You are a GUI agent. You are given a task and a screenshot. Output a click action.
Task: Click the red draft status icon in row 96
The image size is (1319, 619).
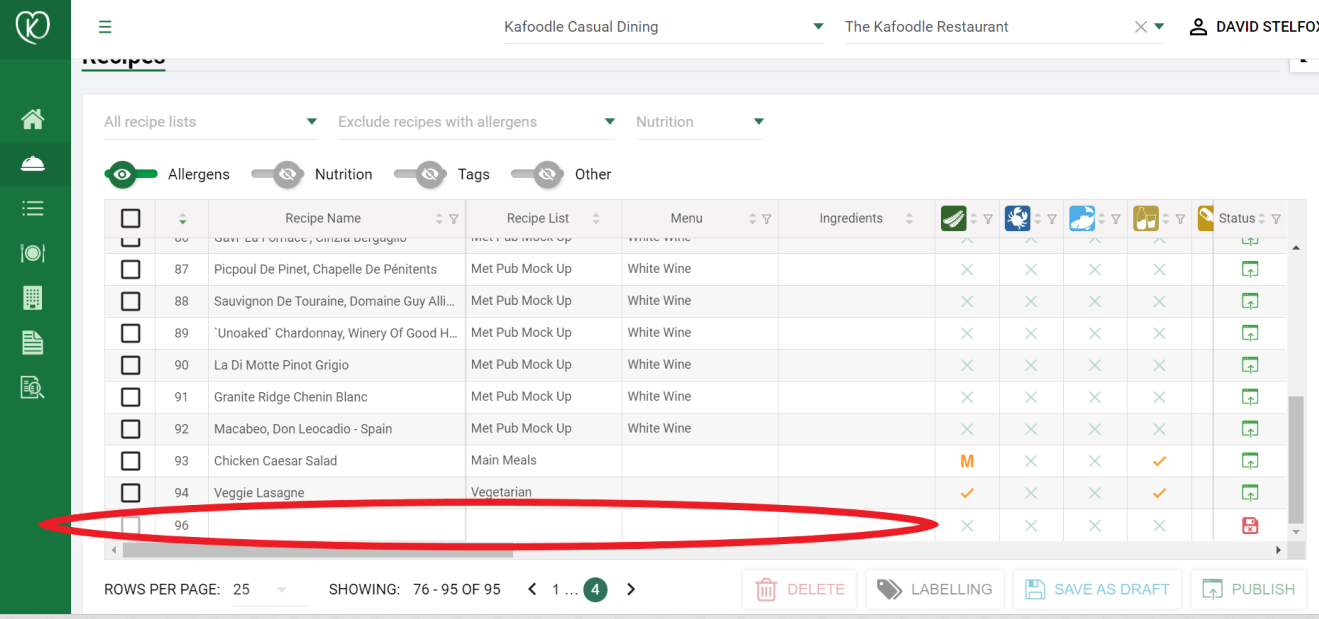click(1249, 525)
